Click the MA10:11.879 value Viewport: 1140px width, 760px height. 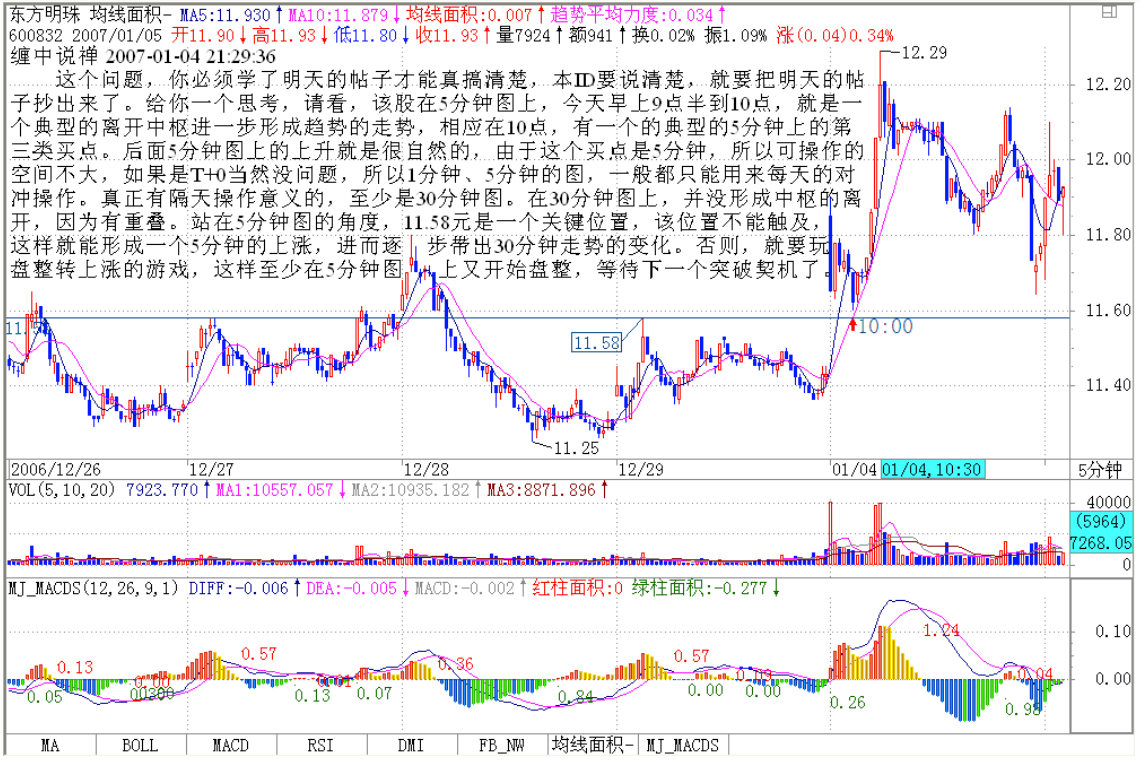338,15
